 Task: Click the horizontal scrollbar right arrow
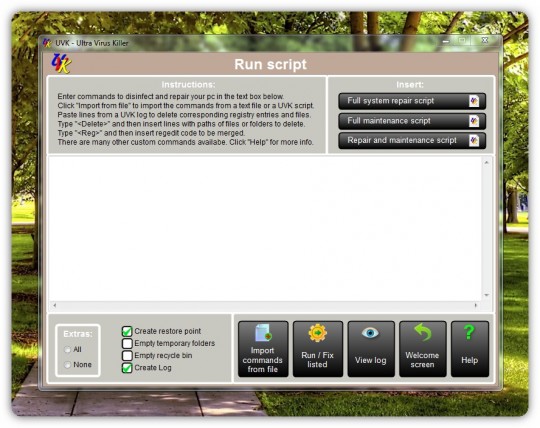click(476, 305)
